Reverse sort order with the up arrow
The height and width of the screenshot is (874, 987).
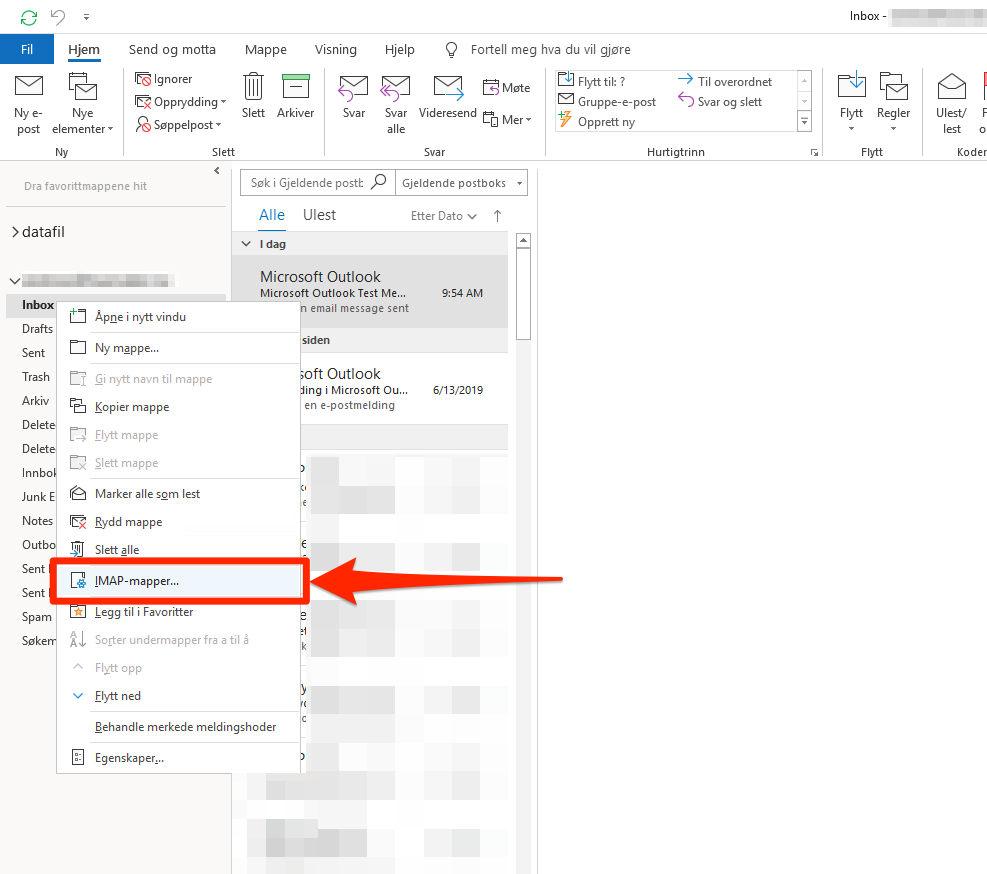coord(497,216)
